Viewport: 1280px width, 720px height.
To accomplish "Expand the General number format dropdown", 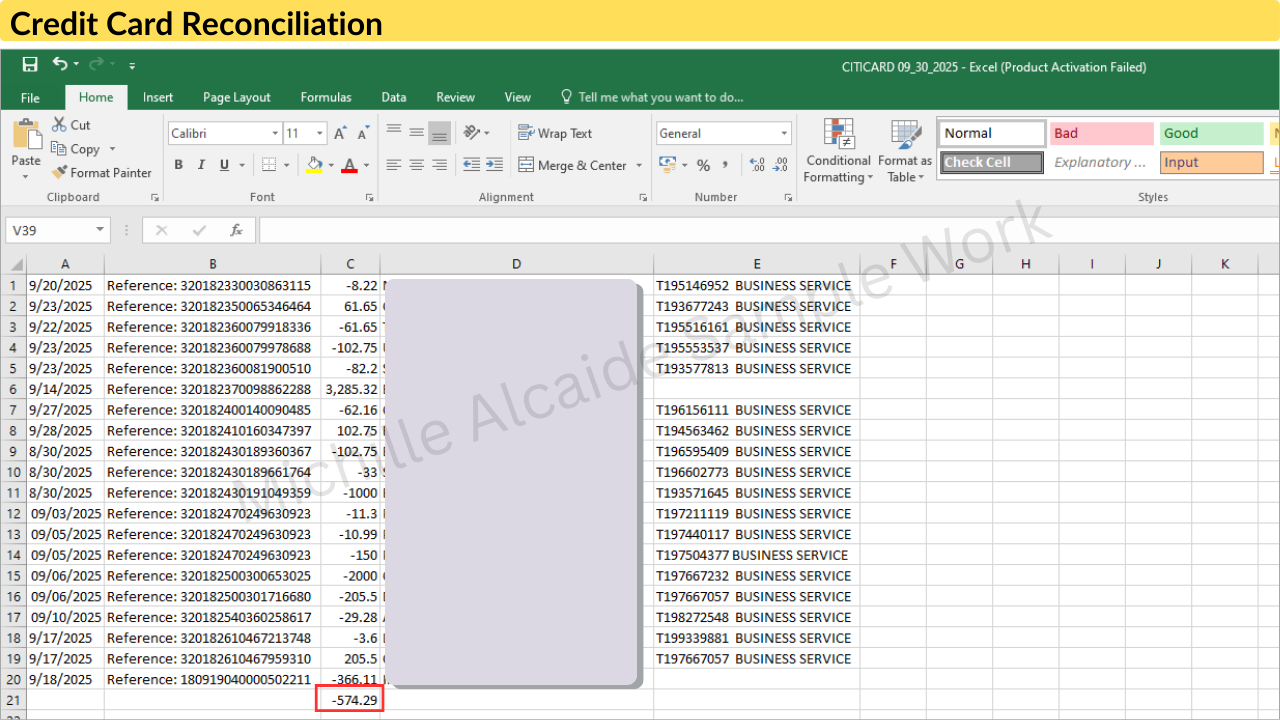I will pyautogui.click(x=784, y=133).
